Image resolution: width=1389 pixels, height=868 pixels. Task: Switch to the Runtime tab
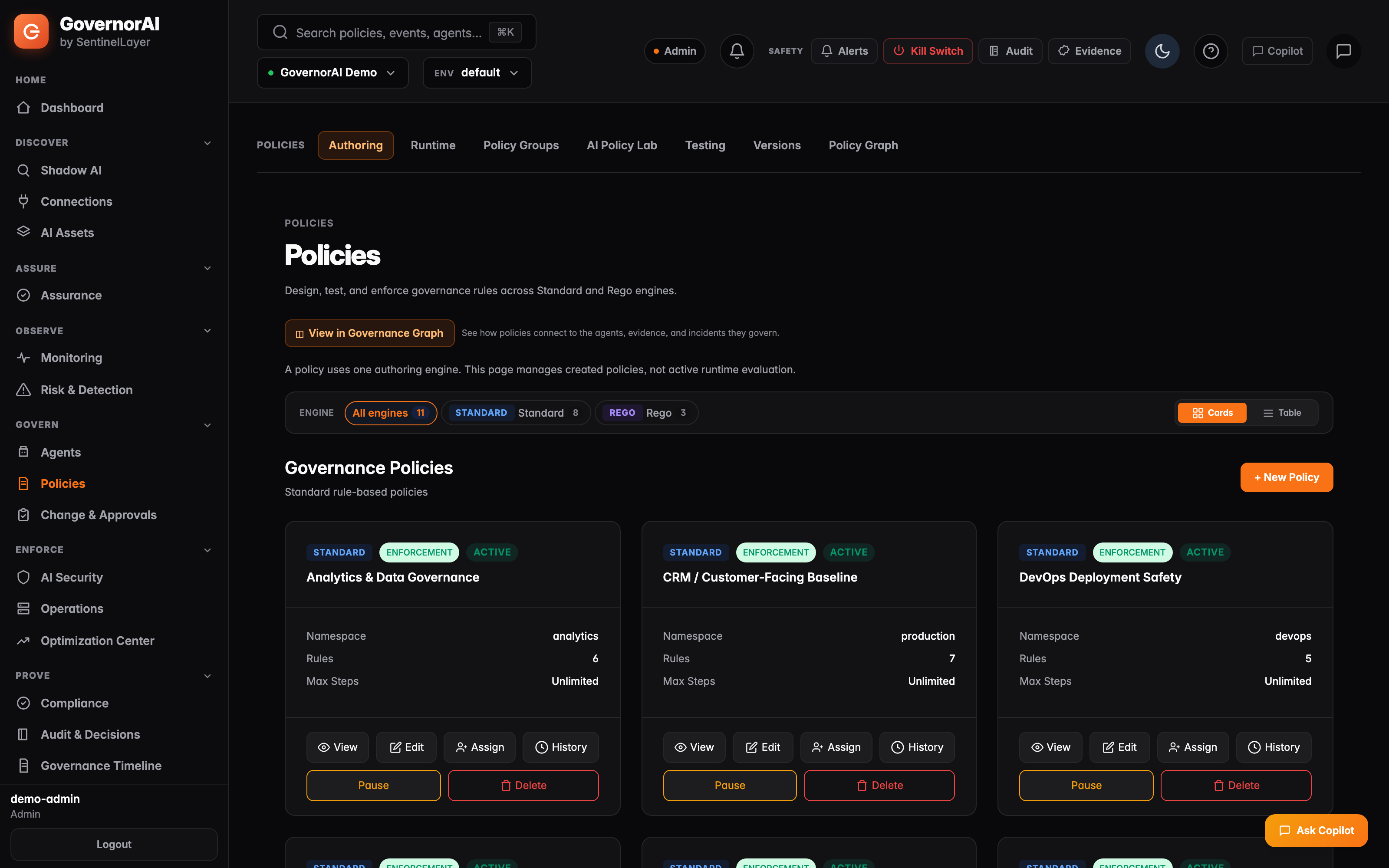[433, 145]
